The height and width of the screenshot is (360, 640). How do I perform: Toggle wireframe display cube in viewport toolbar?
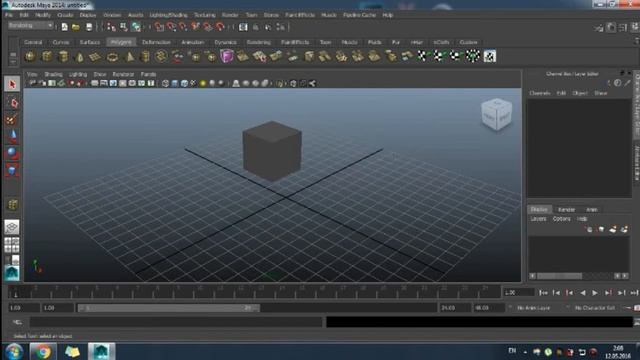(165, 83)
